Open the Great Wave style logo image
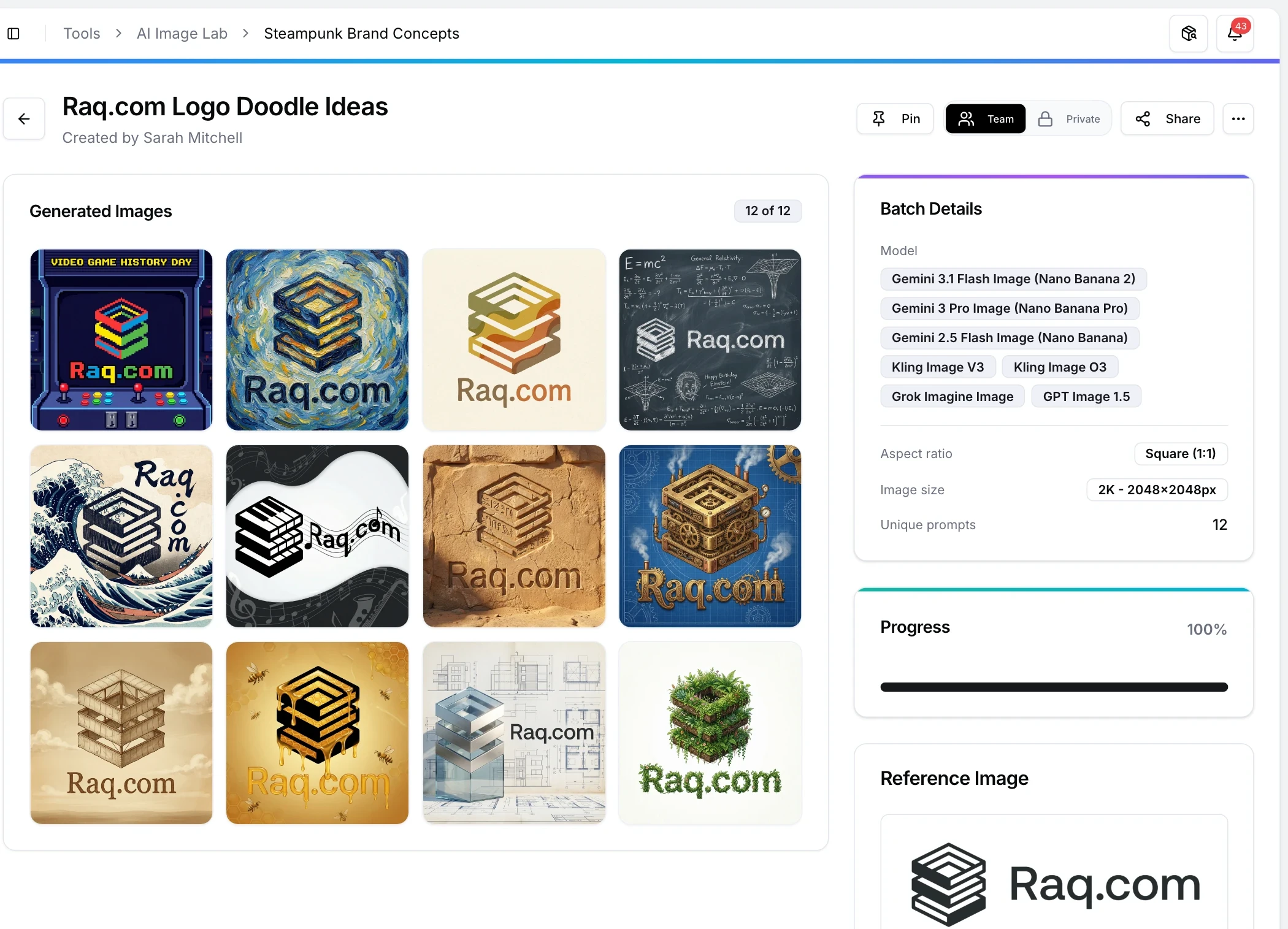1288x929 pixels. tap(121, 536)
